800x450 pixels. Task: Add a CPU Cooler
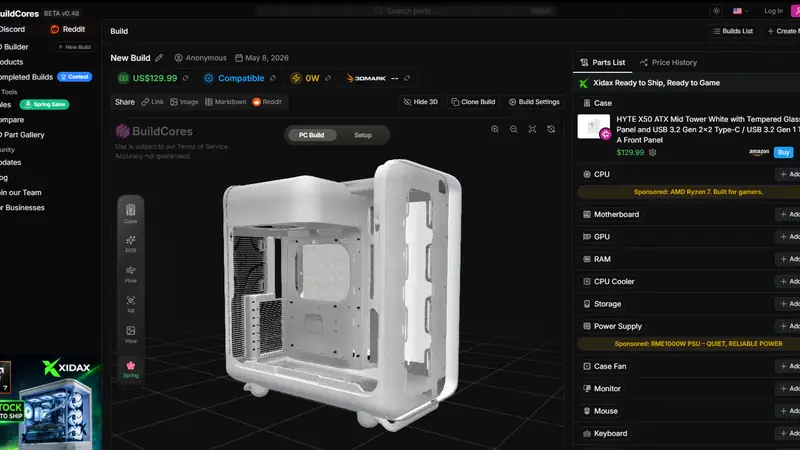tap(789, 282)
